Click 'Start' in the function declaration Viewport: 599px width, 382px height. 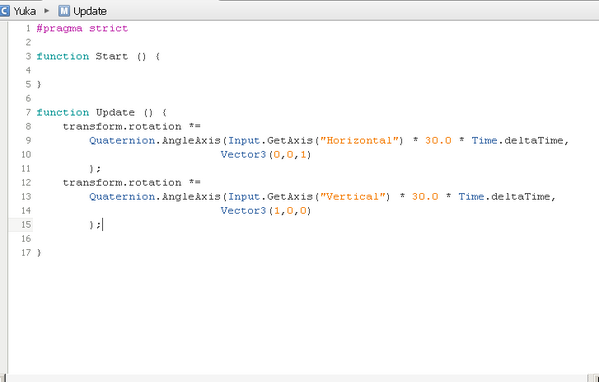click(112, 57)
